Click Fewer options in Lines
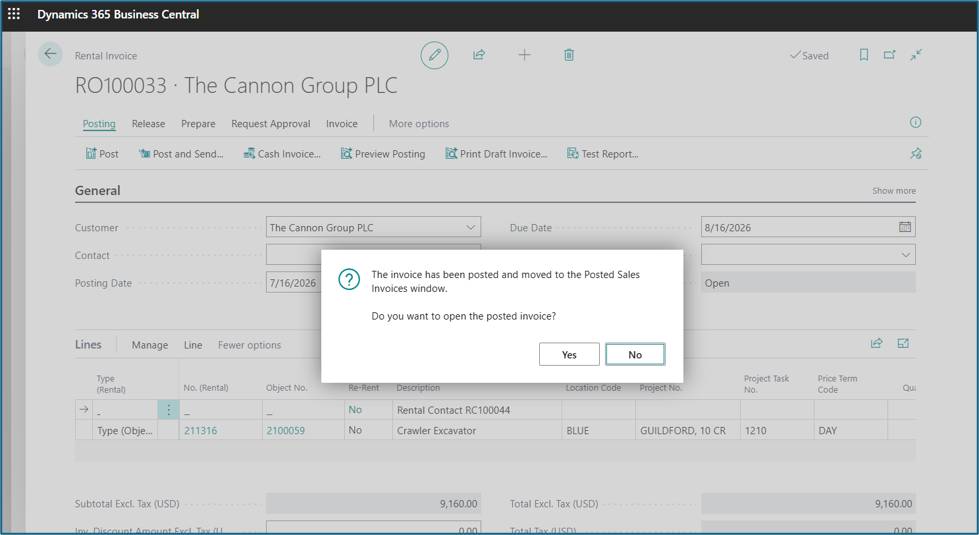The height and width of the screenshot is (535, 979). click(x=249, y=345)
